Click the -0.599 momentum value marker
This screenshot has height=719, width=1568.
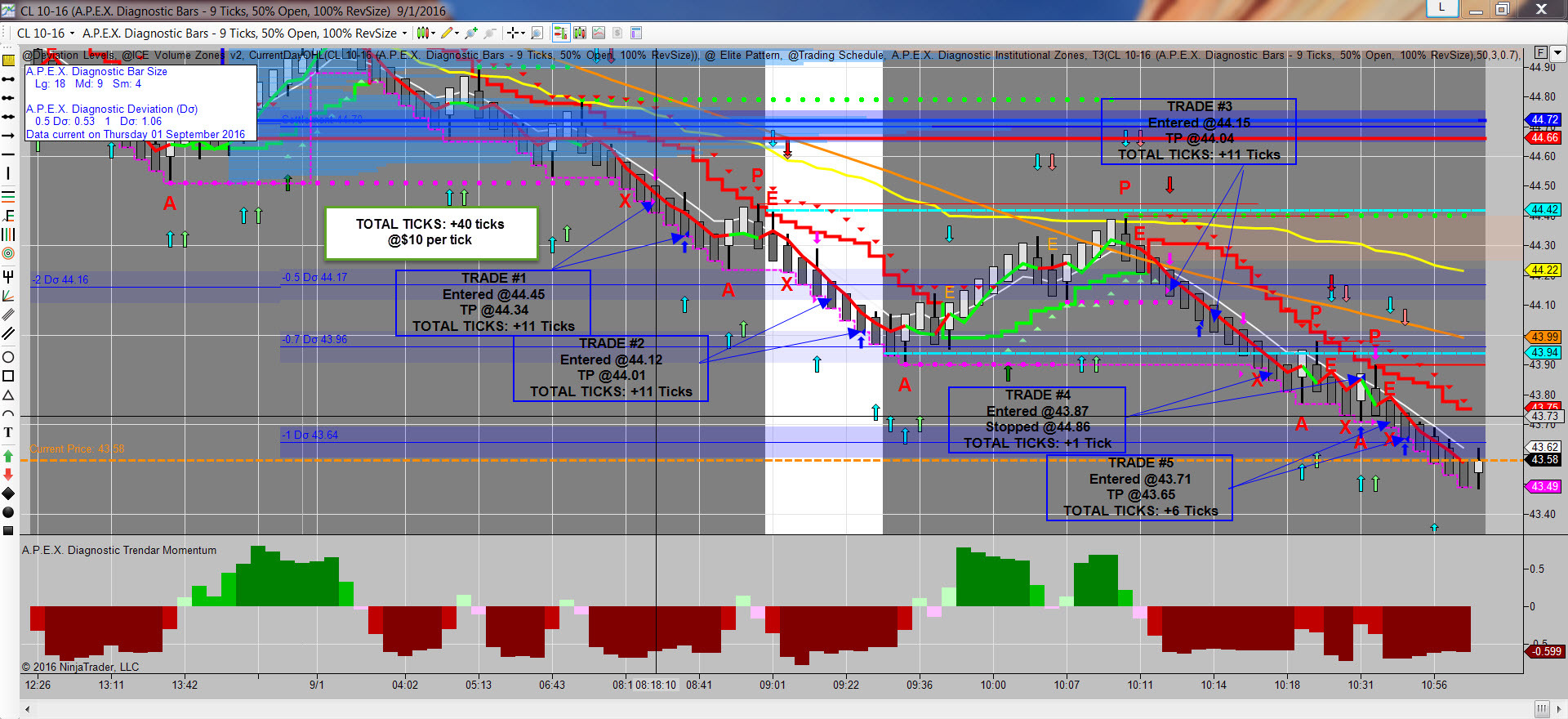point(1546,652)
